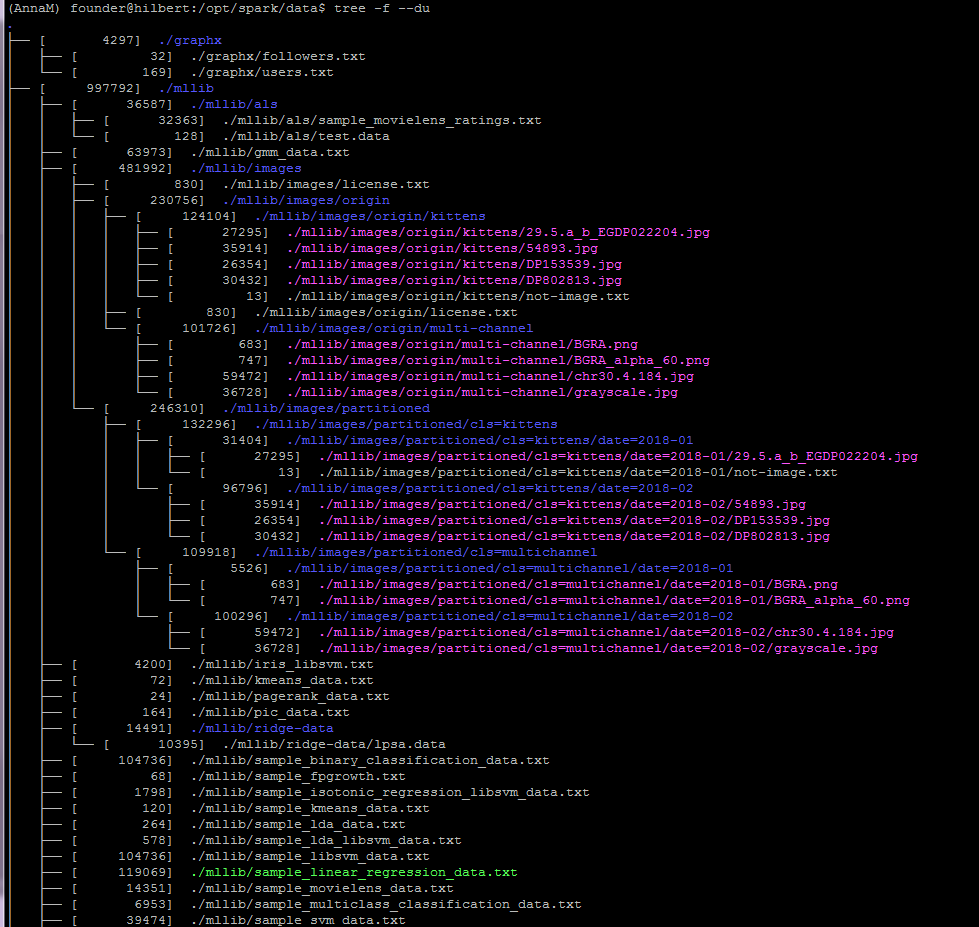The image size is (979, 927).
Task: Click origin/kittens/DP802813.jpg path
Action: click(x=454, y=280)
